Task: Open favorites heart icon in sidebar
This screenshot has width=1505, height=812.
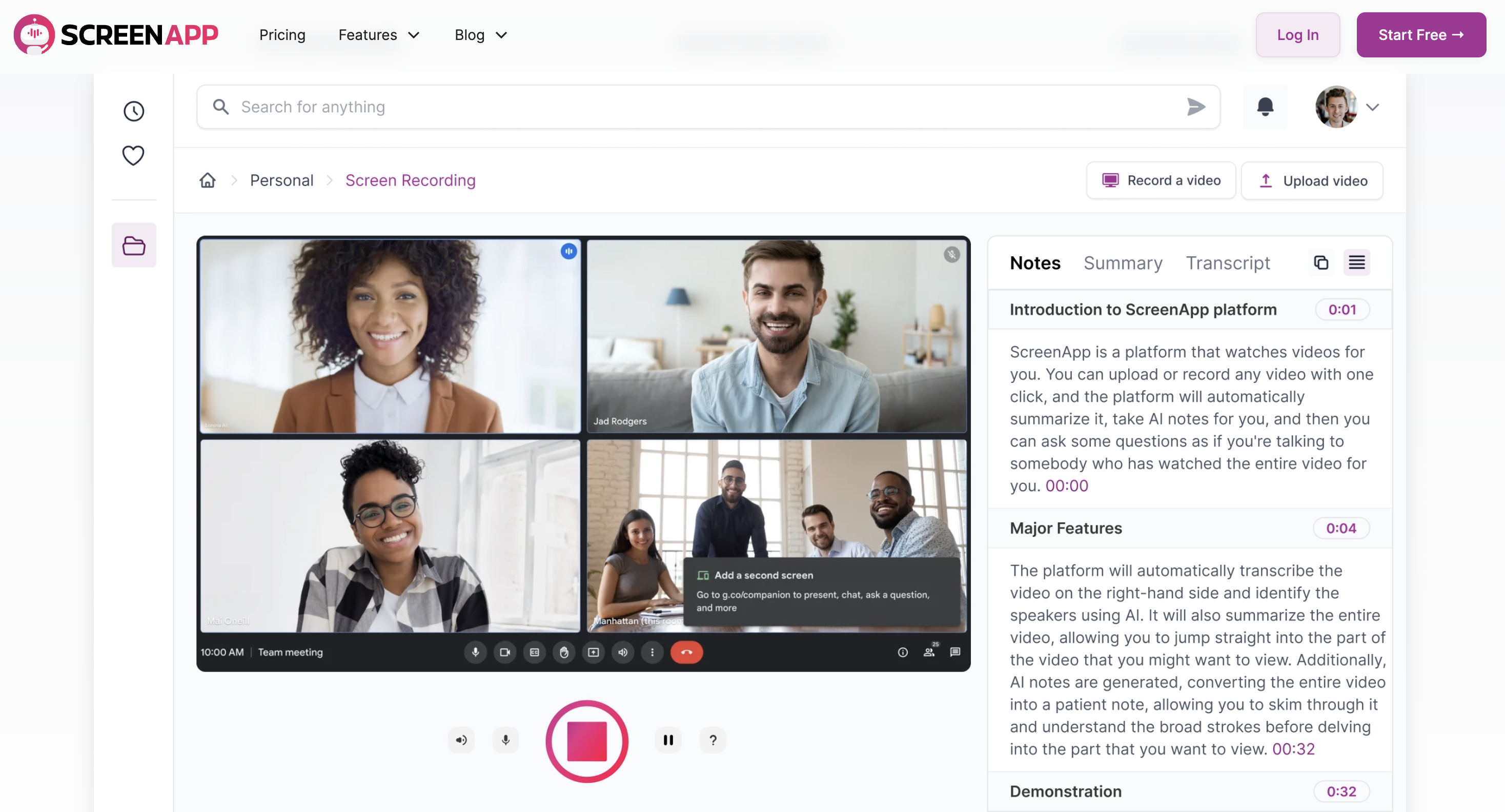Action: coord(133,155)
